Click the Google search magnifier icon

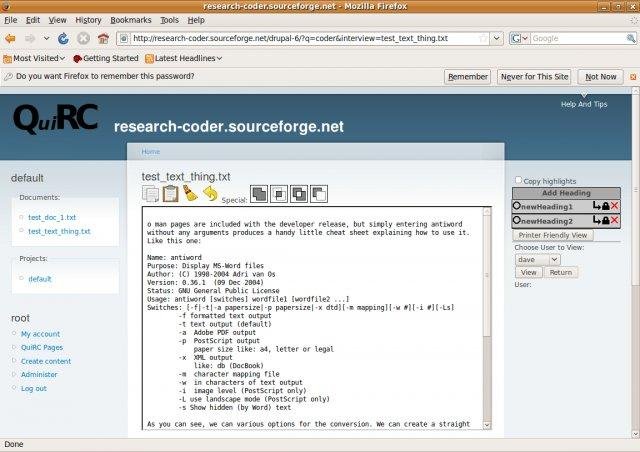click(x=631, y=38)
